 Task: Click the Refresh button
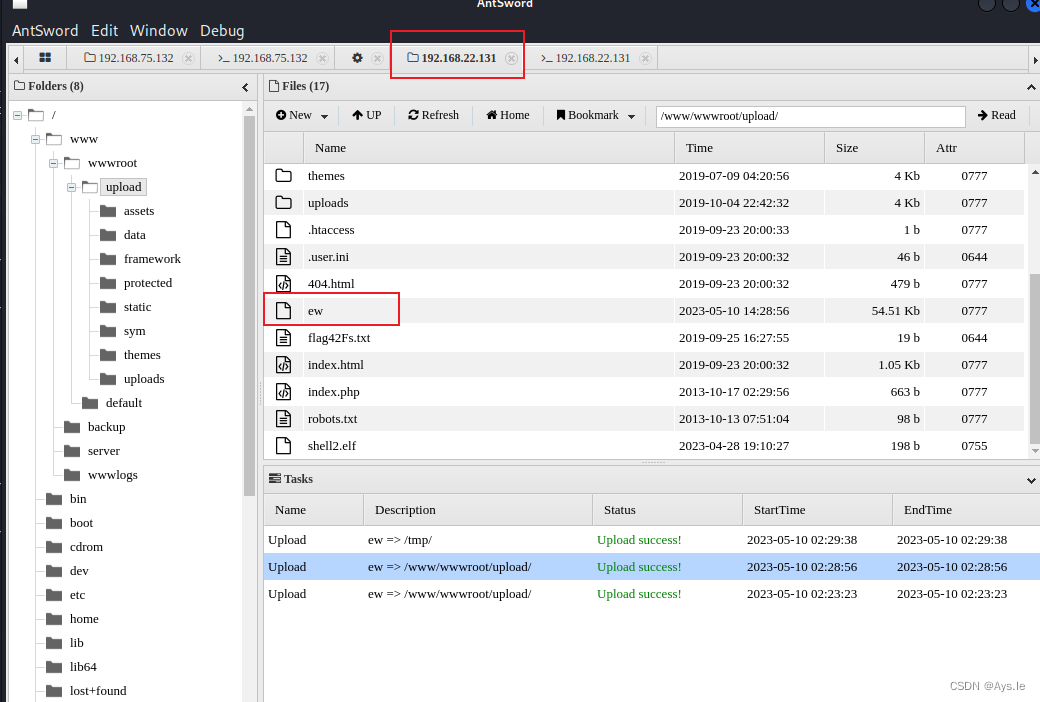point(433,115)
